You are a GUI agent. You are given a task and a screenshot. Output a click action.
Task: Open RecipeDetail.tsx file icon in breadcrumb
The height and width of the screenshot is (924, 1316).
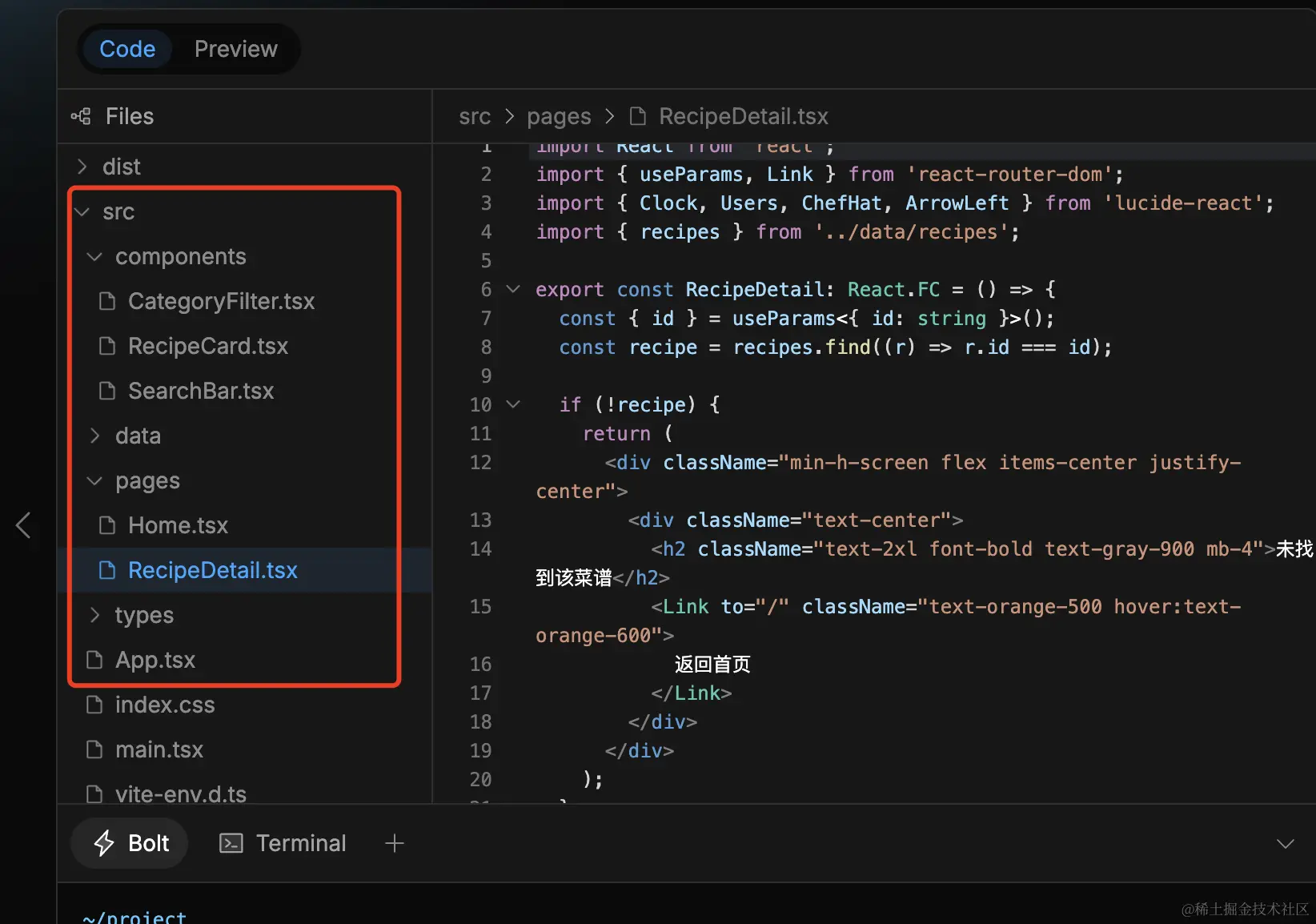(637, 116)
